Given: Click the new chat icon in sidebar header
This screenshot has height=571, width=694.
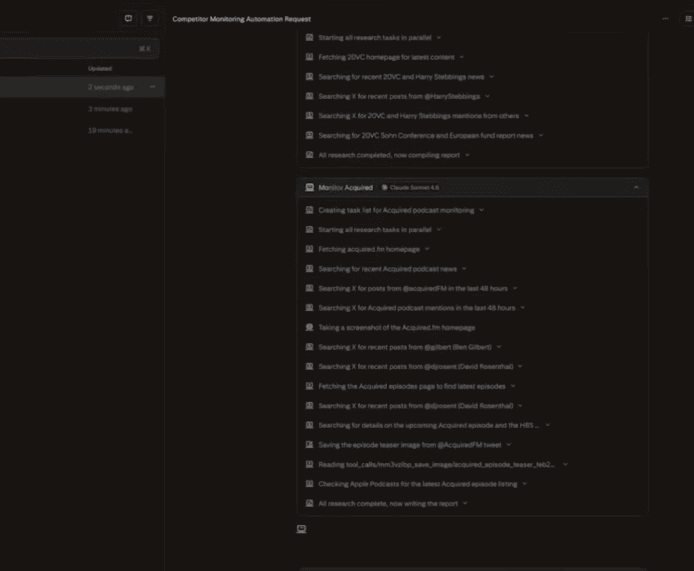Looking at the screenshot, I should pos(128,18).
